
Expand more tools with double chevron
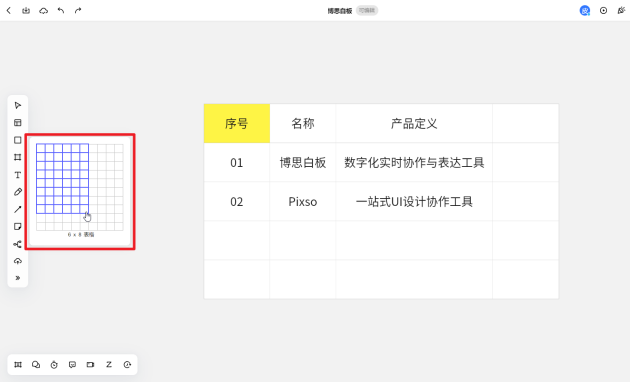coord(18,278)
